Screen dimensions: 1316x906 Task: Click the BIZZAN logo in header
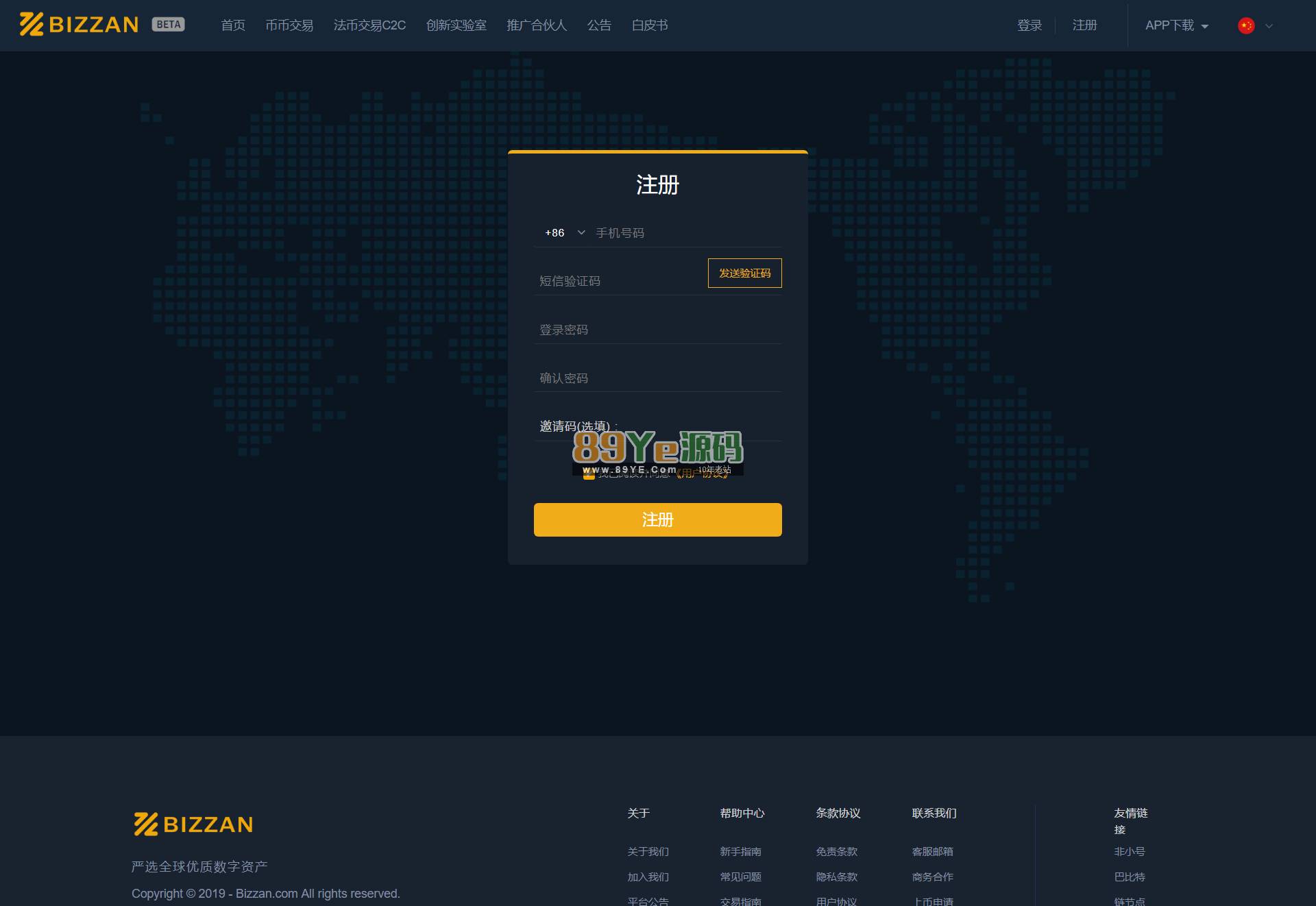(x=79, y=25)
